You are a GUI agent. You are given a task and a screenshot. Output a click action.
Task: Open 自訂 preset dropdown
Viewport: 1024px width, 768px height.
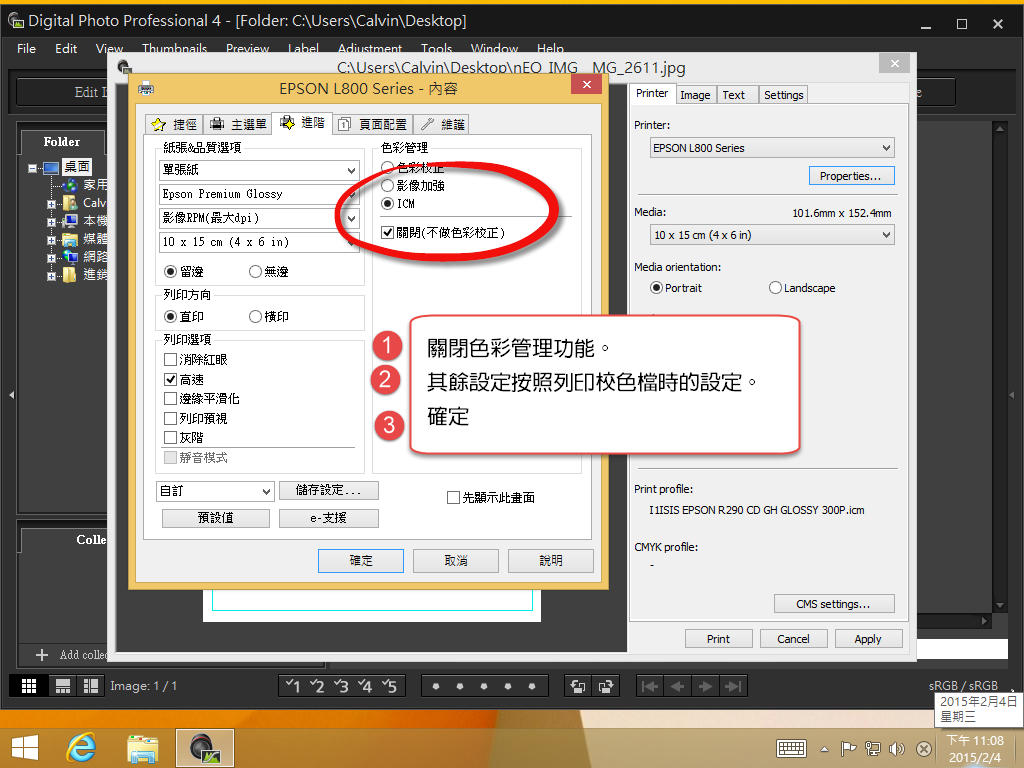(215, 491)
